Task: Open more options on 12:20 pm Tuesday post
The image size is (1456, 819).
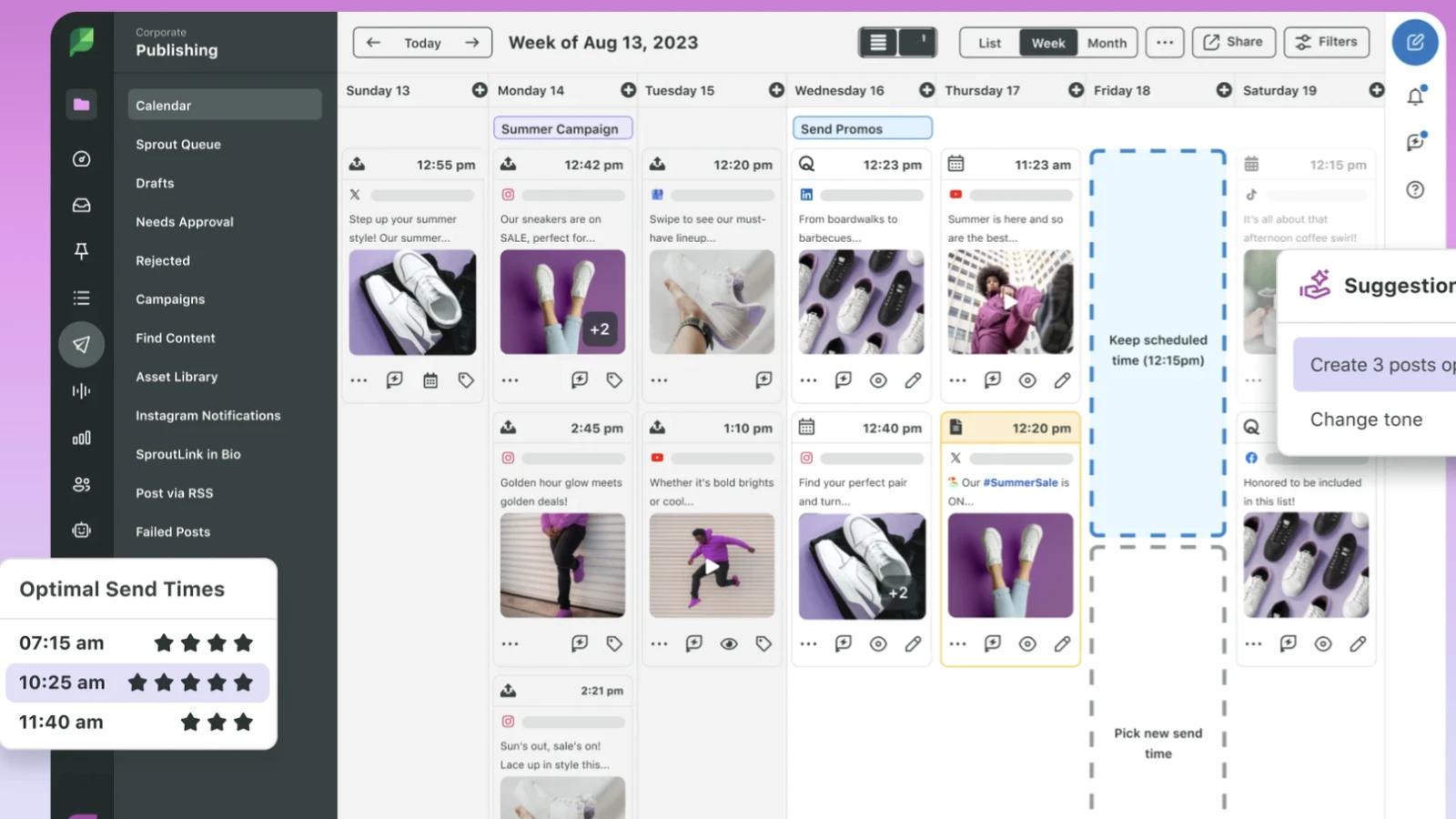Action: (659, 380)
